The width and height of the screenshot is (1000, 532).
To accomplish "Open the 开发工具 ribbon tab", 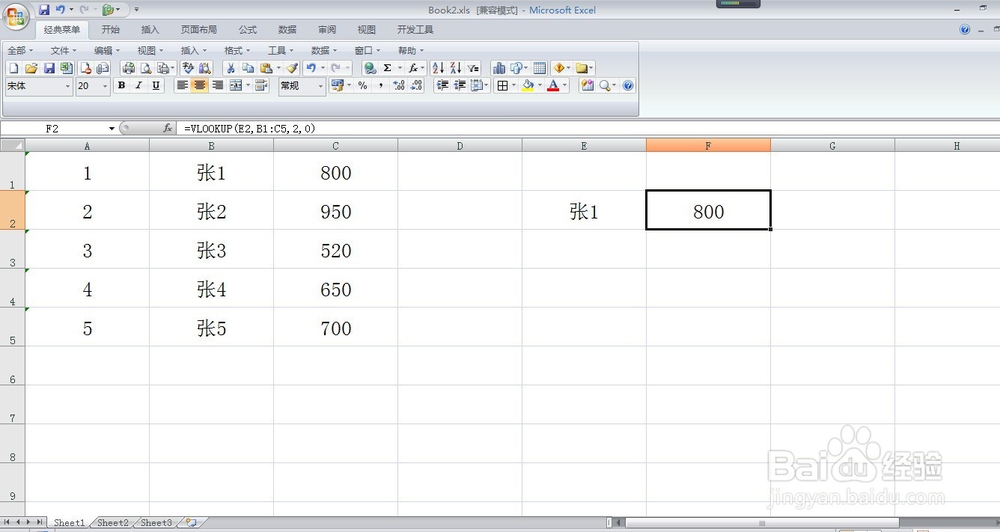I will [x=415, y=29].
